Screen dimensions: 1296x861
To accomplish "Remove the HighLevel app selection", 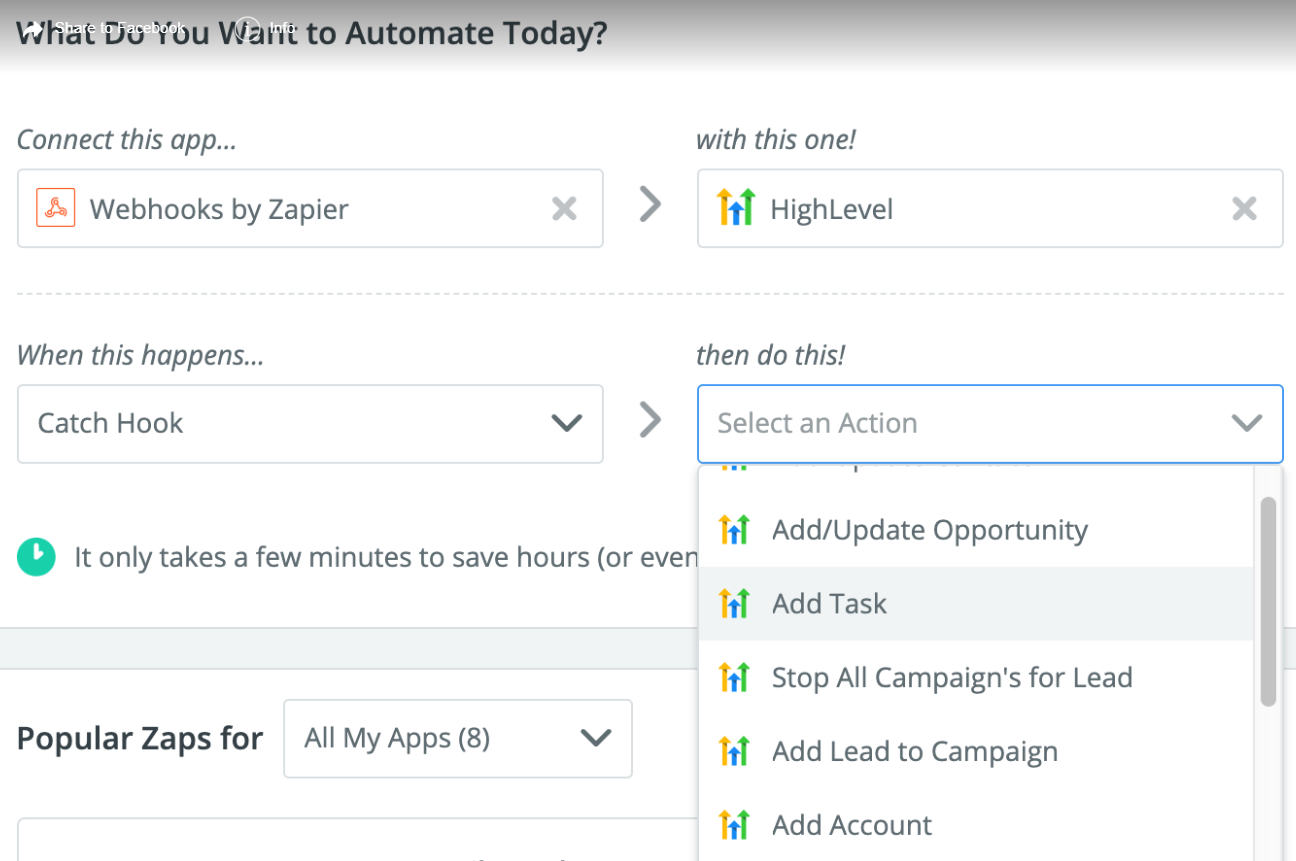I will tap(1244, 208).
